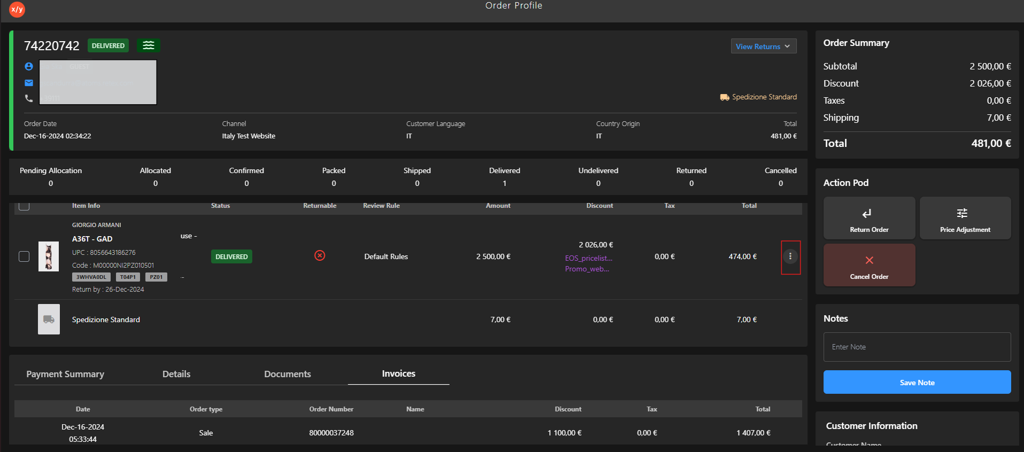Viewport: 1024px width, 452px height.
Task: Click the Price Adjustment sliders icon
Action: point(963,213)
